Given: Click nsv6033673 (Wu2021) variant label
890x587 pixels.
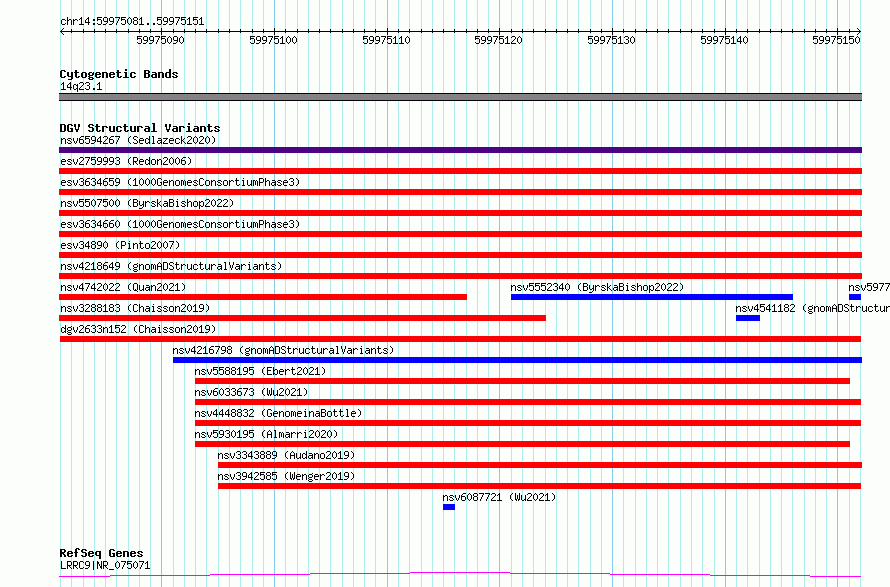Looking at the screenshot, I should 251,392.
